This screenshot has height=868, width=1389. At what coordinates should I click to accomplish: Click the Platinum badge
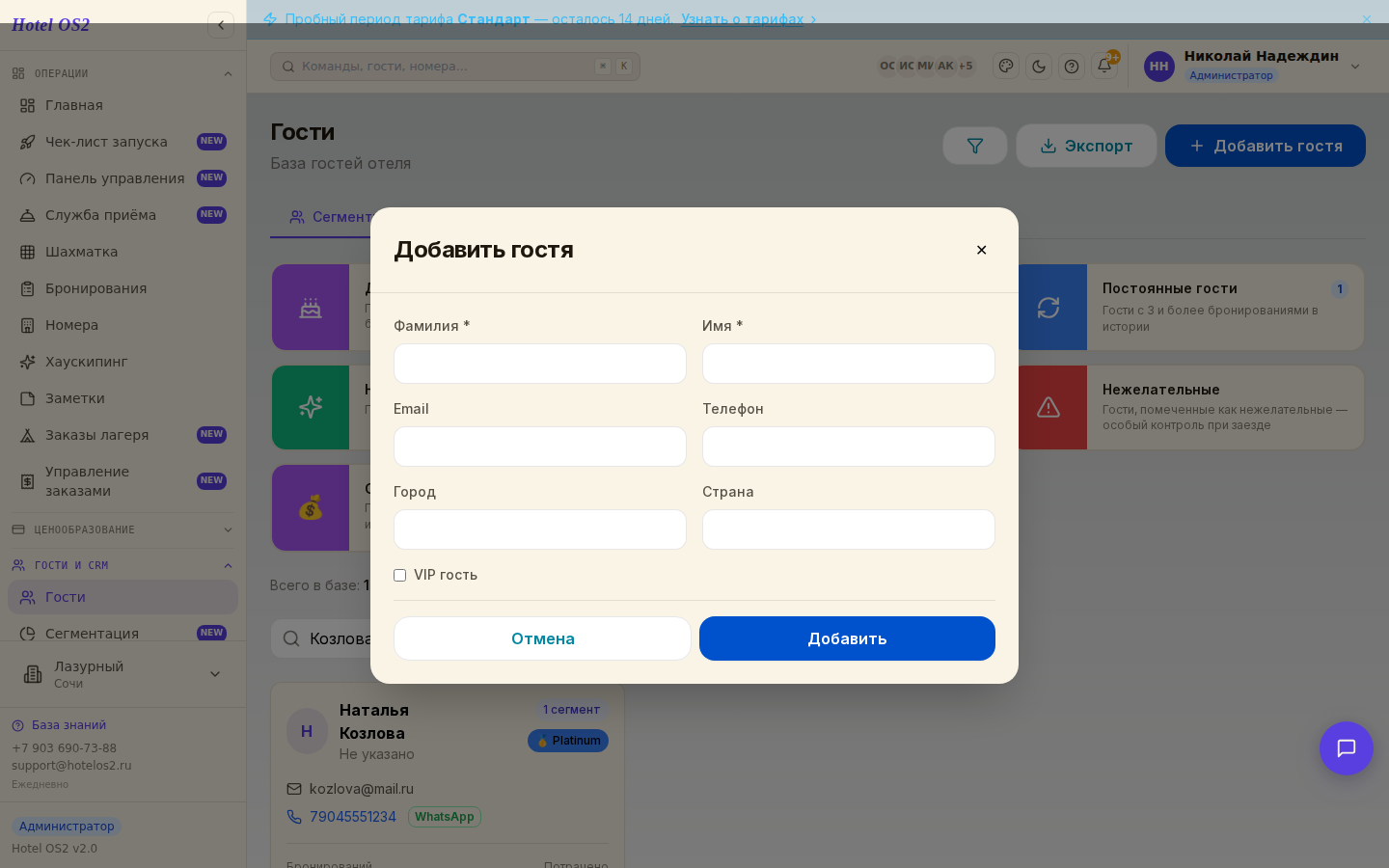(568, 741)
